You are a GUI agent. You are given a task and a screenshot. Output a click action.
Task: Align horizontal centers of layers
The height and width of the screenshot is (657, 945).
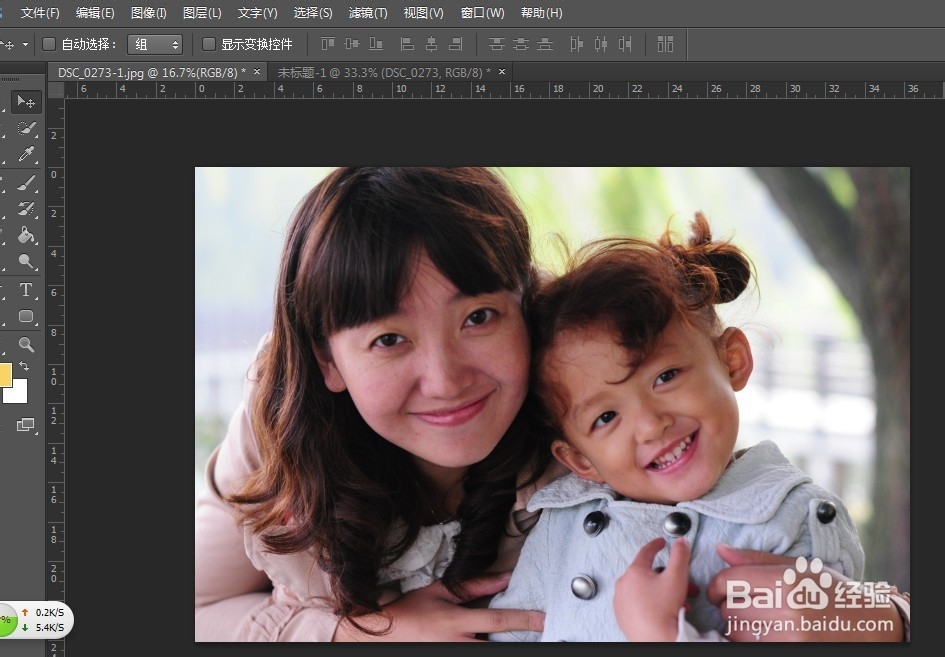432,44
